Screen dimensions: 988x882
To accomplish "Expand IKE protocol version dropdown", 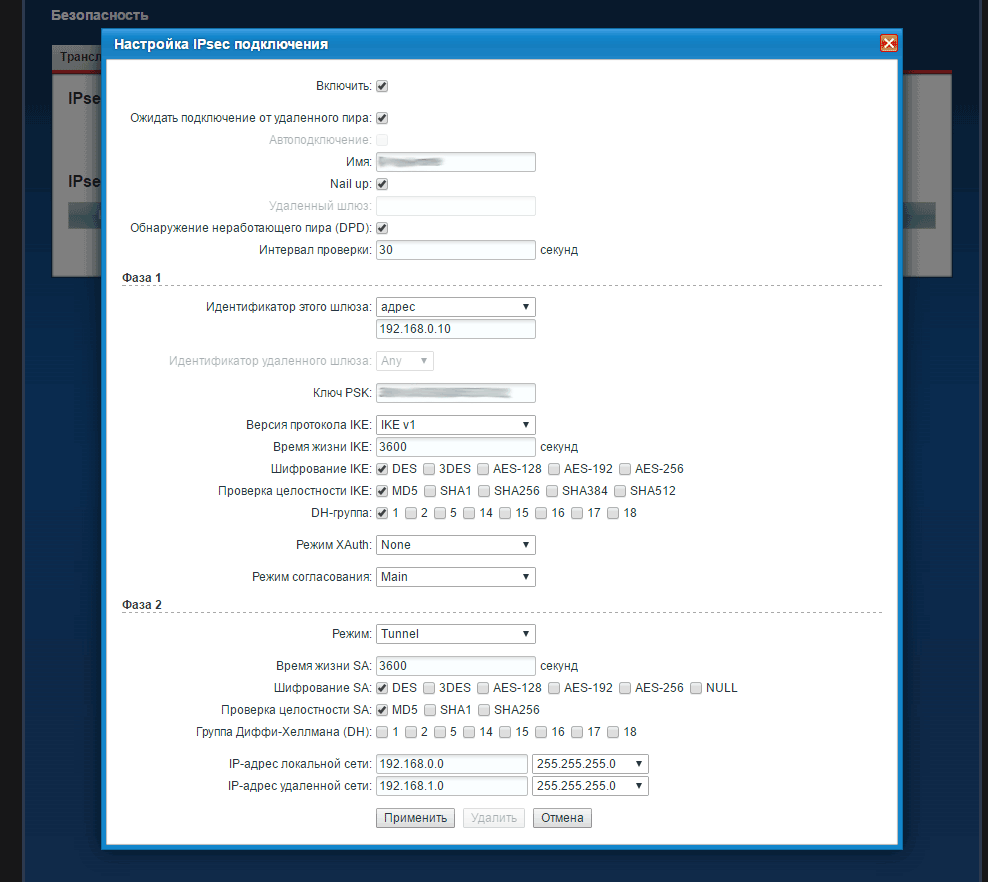I will click(x=456, y=425).
